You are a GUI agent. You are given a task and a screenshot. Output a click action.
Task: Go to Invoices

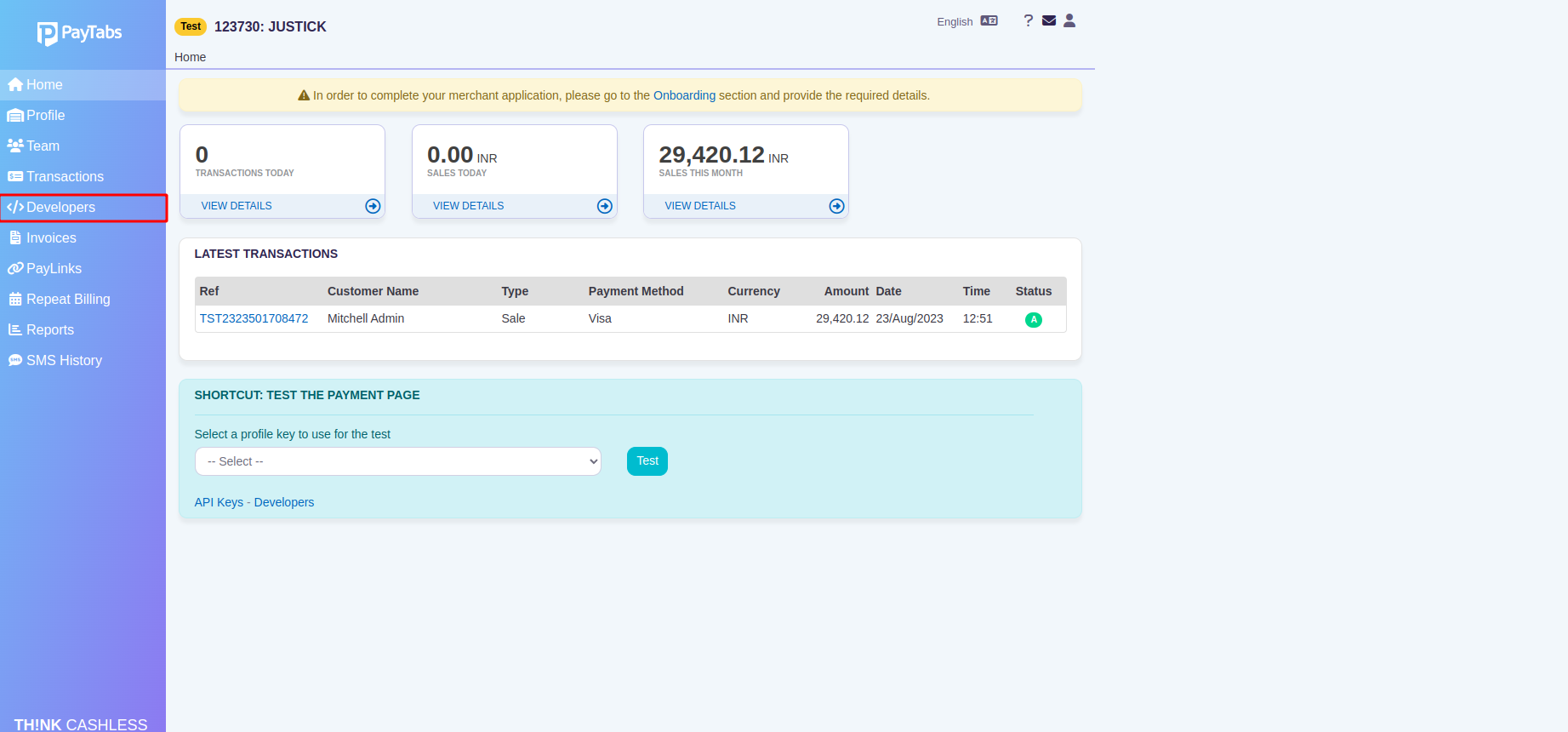point(83,238)
